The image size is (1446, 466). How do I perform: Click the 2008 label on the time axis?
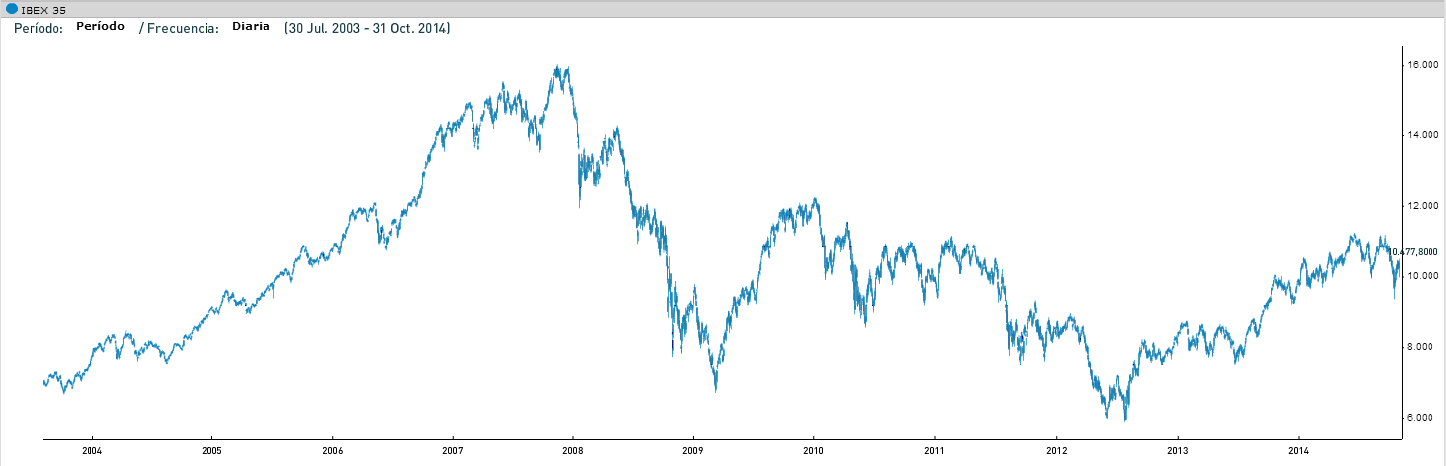[573, 451]
